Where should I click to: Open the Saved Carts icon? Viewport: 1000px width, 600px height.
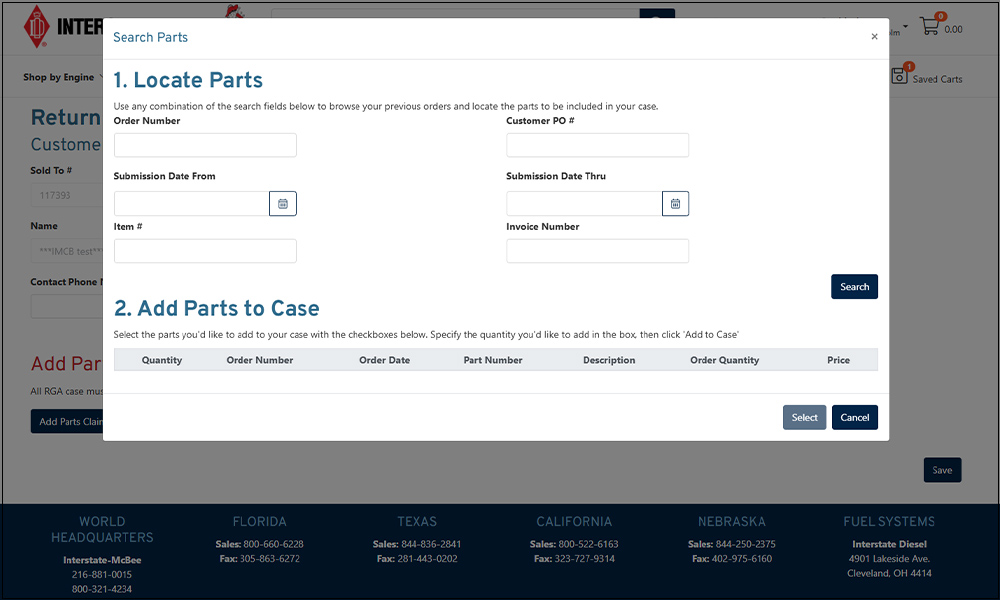[900, 75]
